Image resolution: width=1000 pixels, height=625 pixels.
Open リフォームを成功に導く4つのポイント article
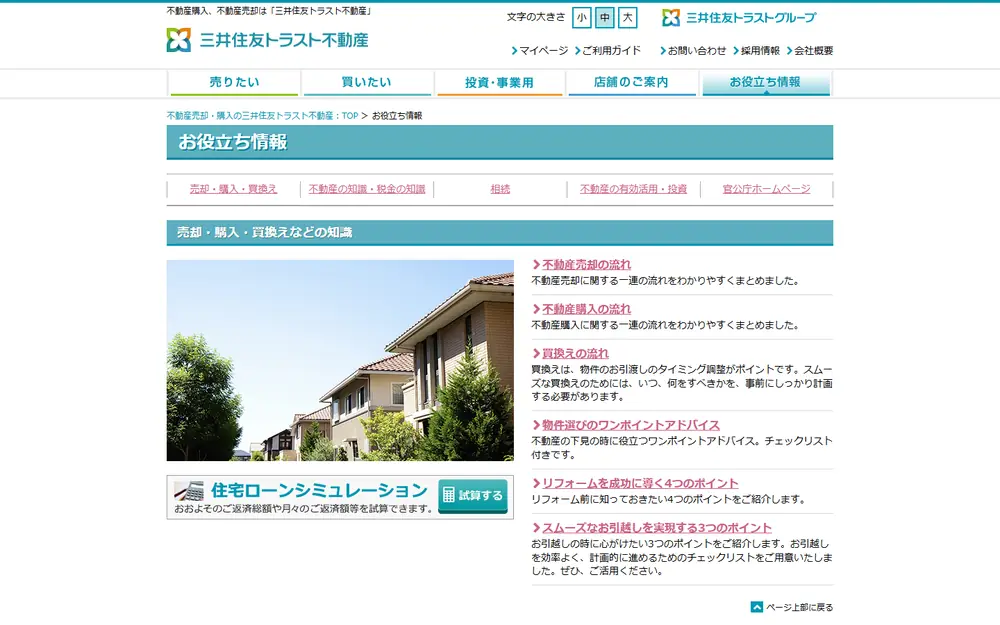point(640,483)
